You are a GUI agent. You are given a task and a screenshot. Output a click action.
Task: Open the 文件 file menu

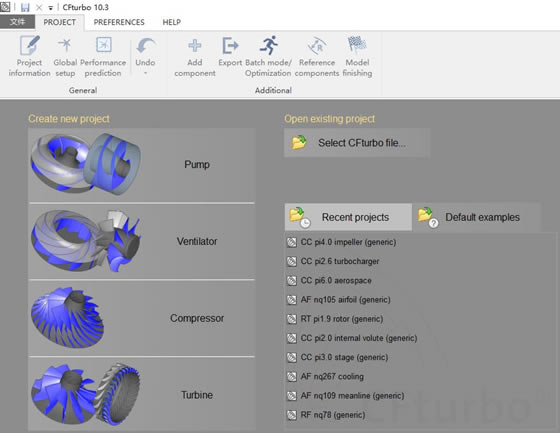click(x=17, y=22)
